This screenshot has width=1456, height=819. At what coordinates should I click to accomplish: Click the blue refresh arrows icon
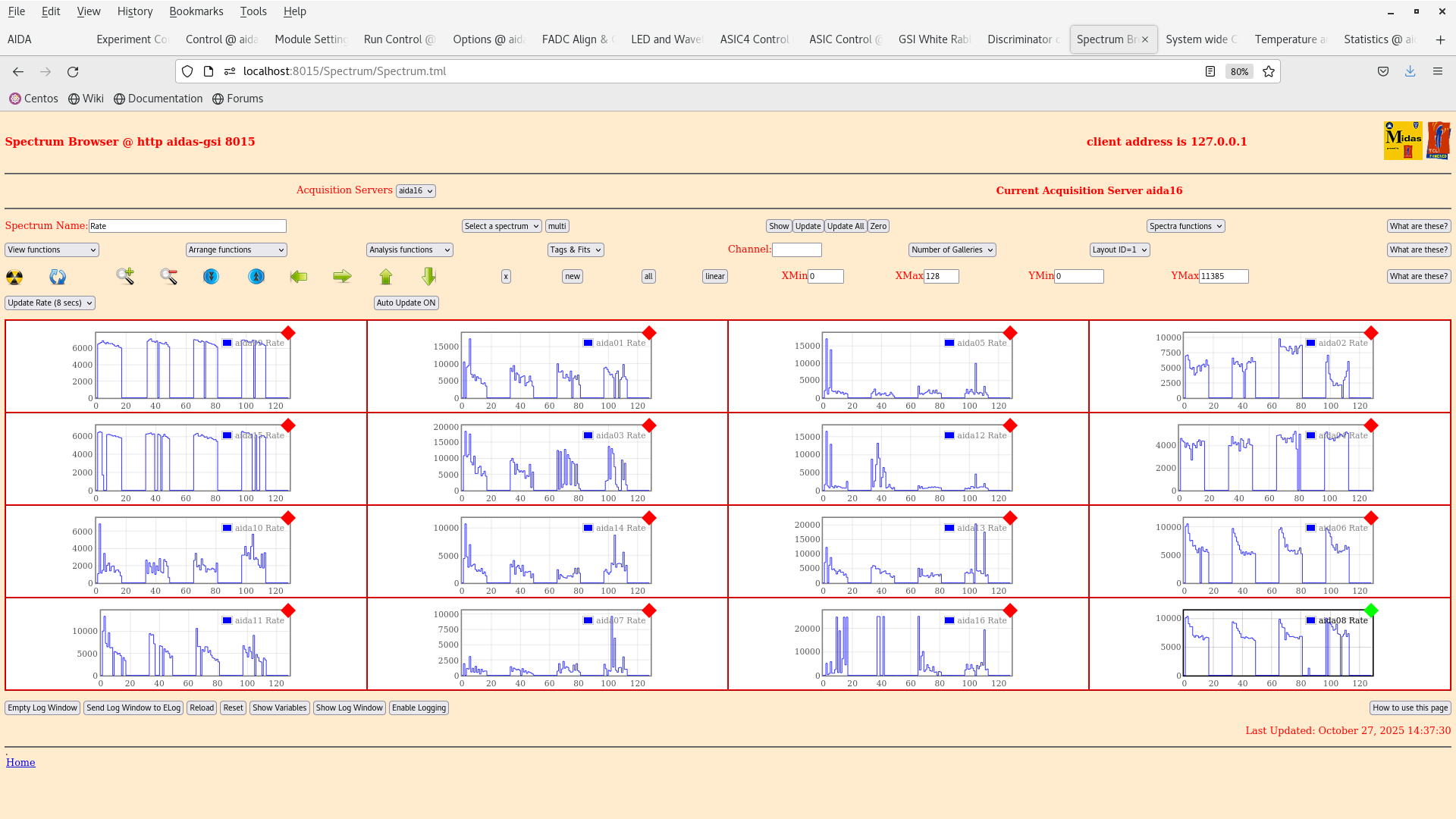pos(58,277)
